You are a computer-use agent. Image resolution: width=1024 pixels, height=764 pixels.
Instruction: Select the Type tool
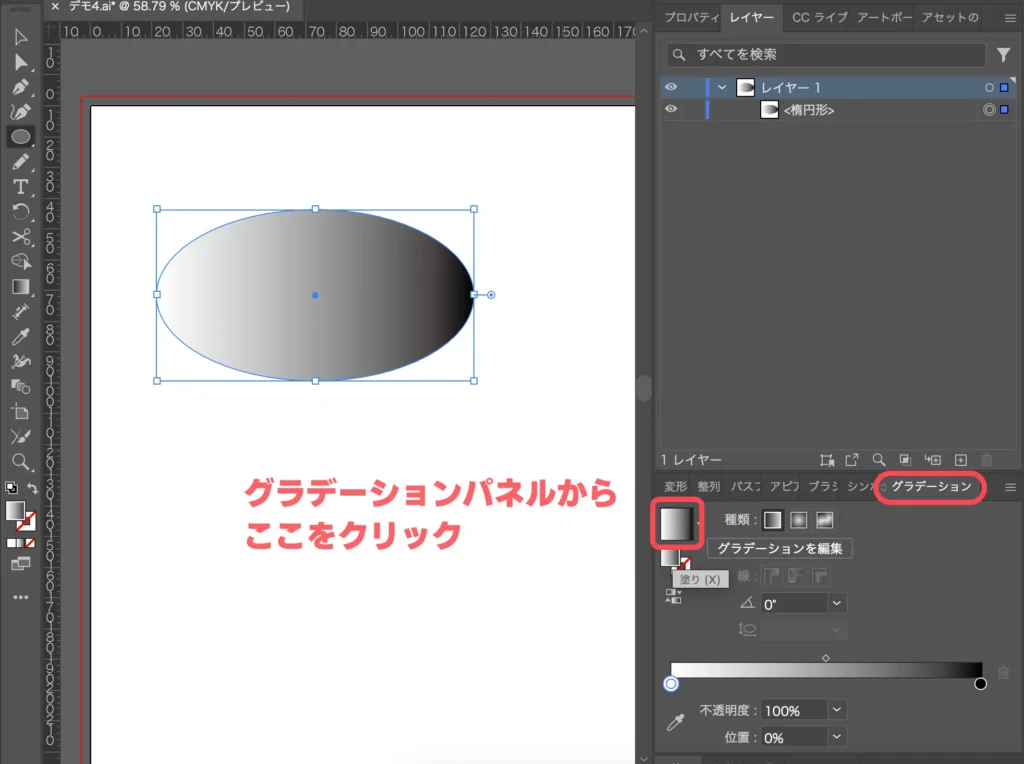tap(20, 187)
